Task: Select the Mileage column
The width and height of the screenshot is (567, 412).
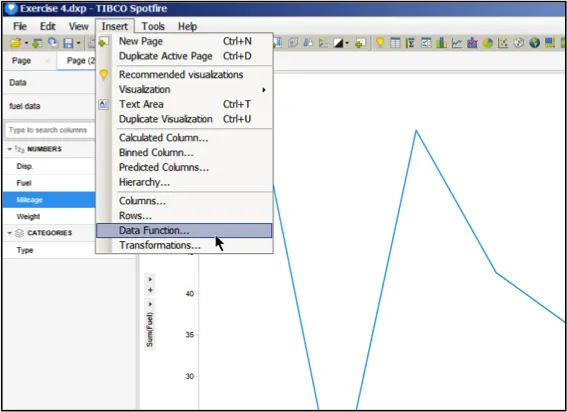Action: [49, 200]
